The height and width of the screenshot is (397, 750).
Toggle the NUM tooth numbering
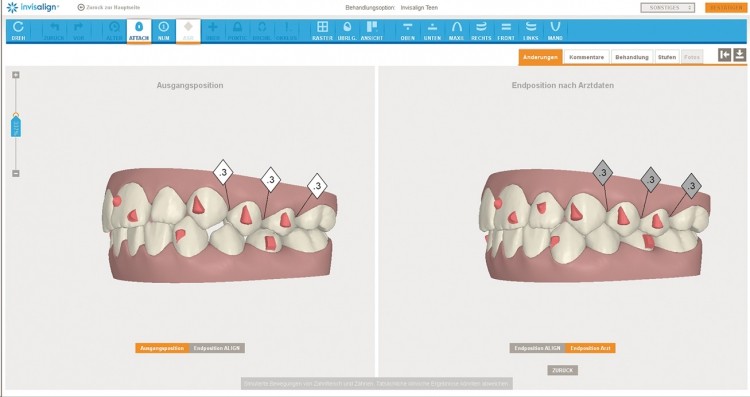[x=164, y=31]
